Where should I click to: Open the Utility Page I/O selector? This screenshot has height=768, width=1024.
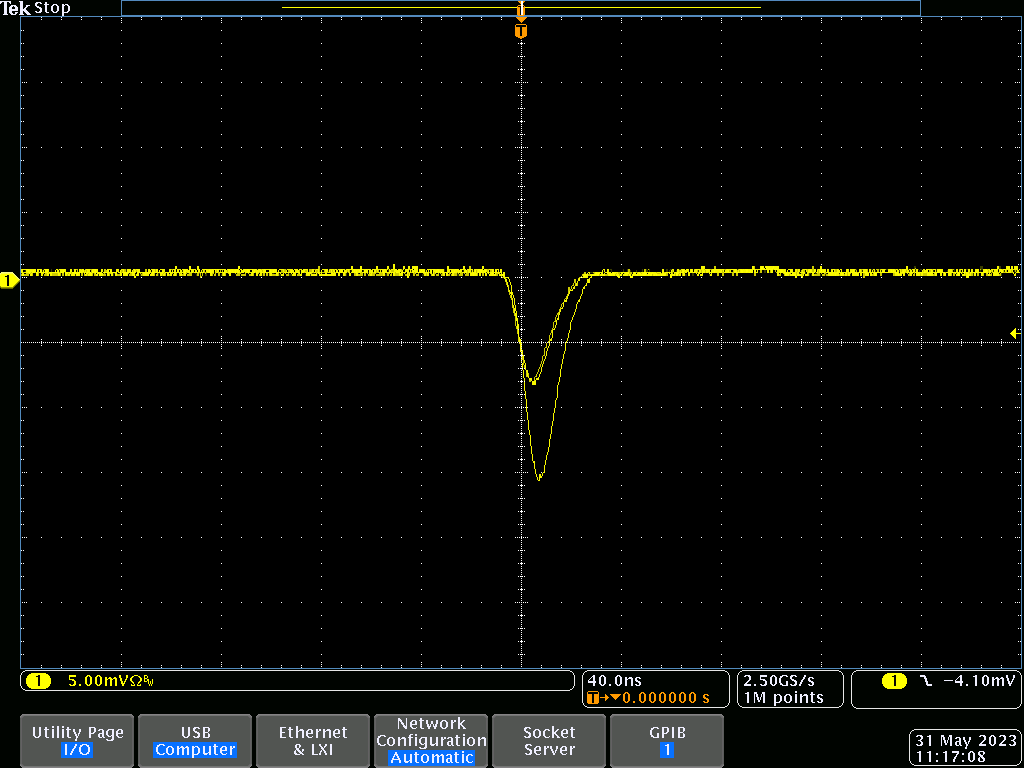[x=78, y=741]
